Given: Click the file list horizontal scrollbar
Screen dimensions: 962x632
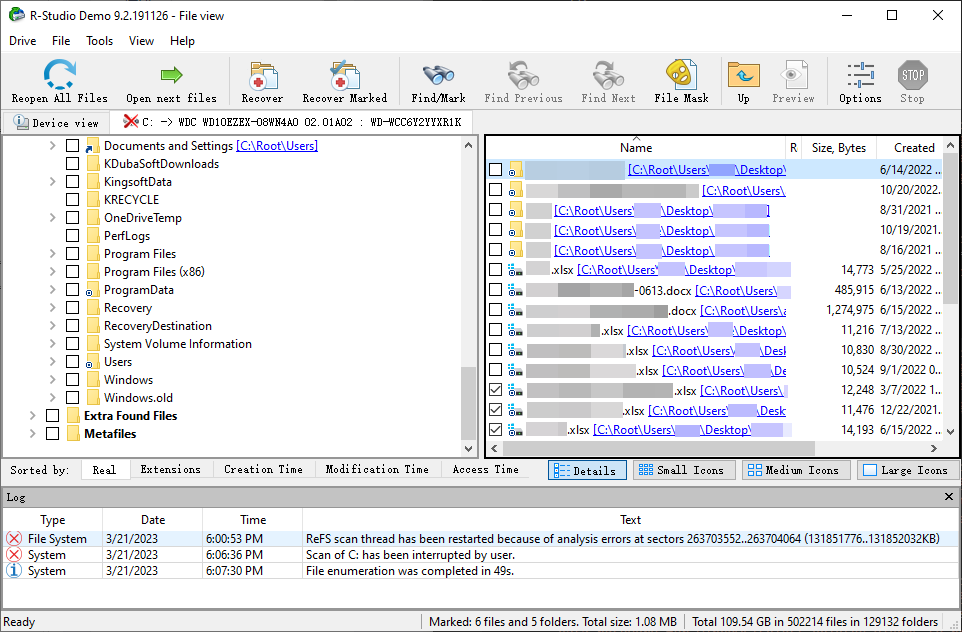Looking at the screenshot, I should [658, 449].
